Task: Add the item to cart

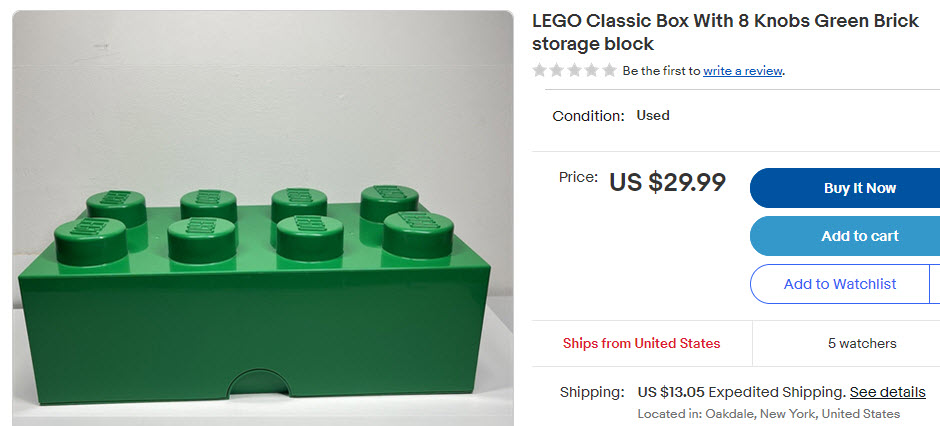Action: (x=845, y=236)
